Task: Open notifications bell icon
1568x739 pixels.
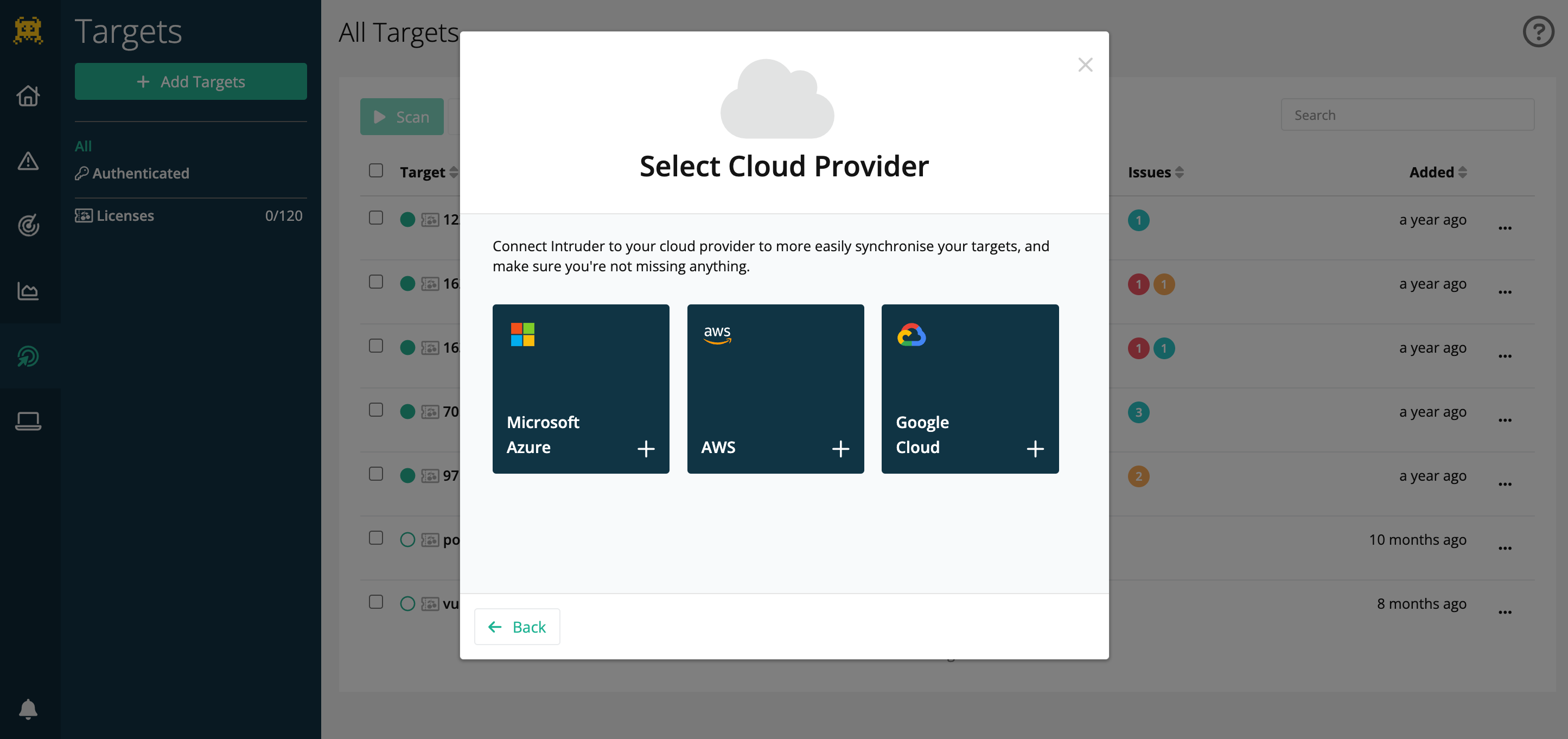Action: tap(28, 709)
